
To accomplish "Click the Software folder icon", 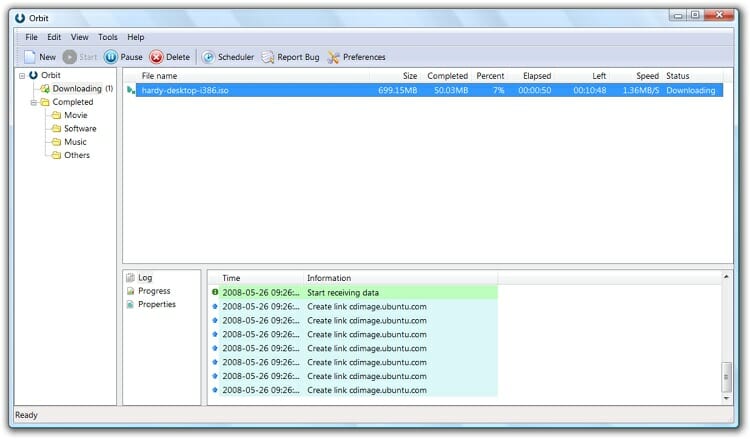I will click(56, 129).
